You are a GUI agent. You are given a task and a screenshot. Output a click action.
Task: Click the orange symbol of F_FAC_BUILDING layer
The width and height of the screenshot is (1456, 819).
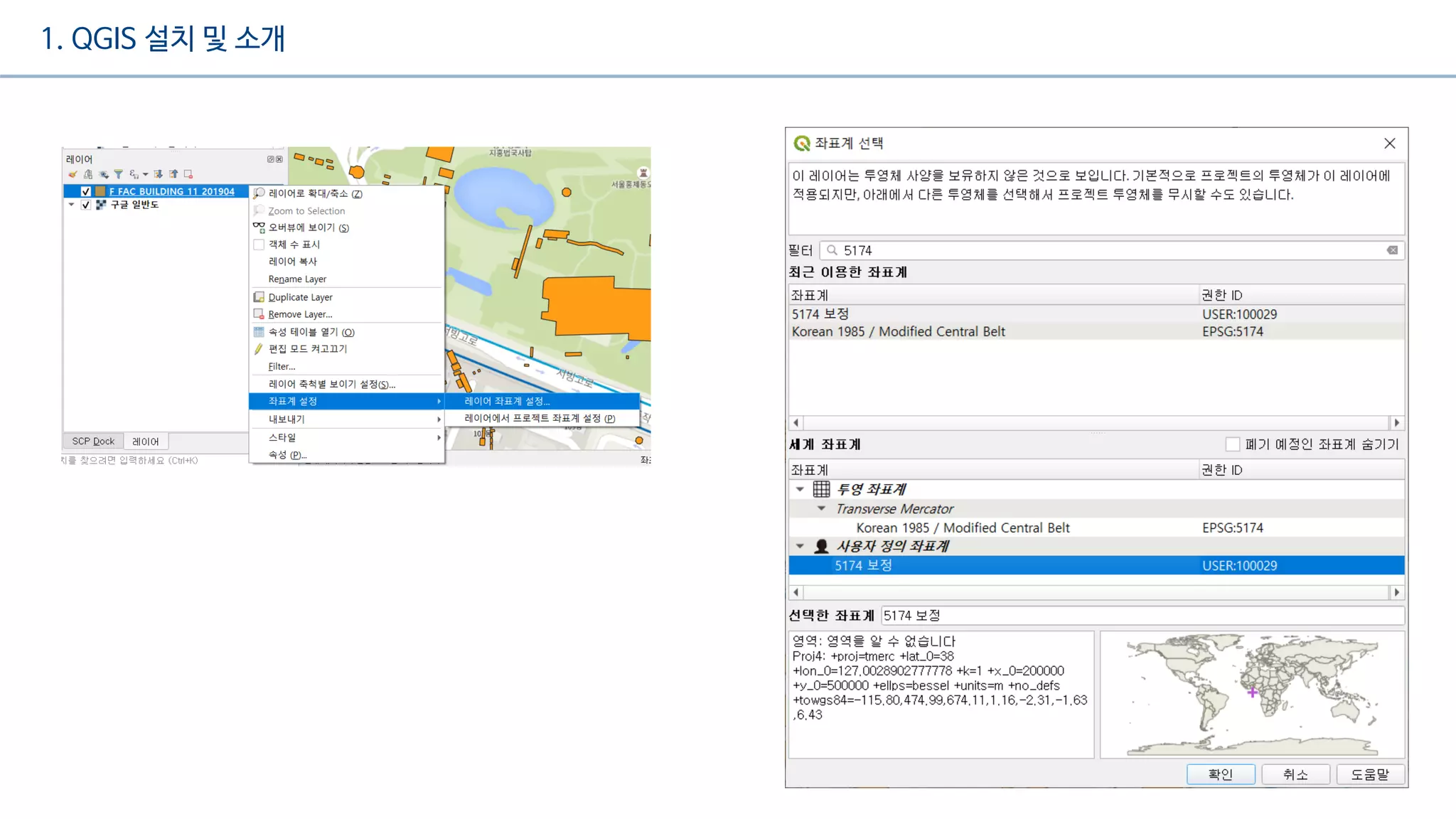[x=100, y=191]
